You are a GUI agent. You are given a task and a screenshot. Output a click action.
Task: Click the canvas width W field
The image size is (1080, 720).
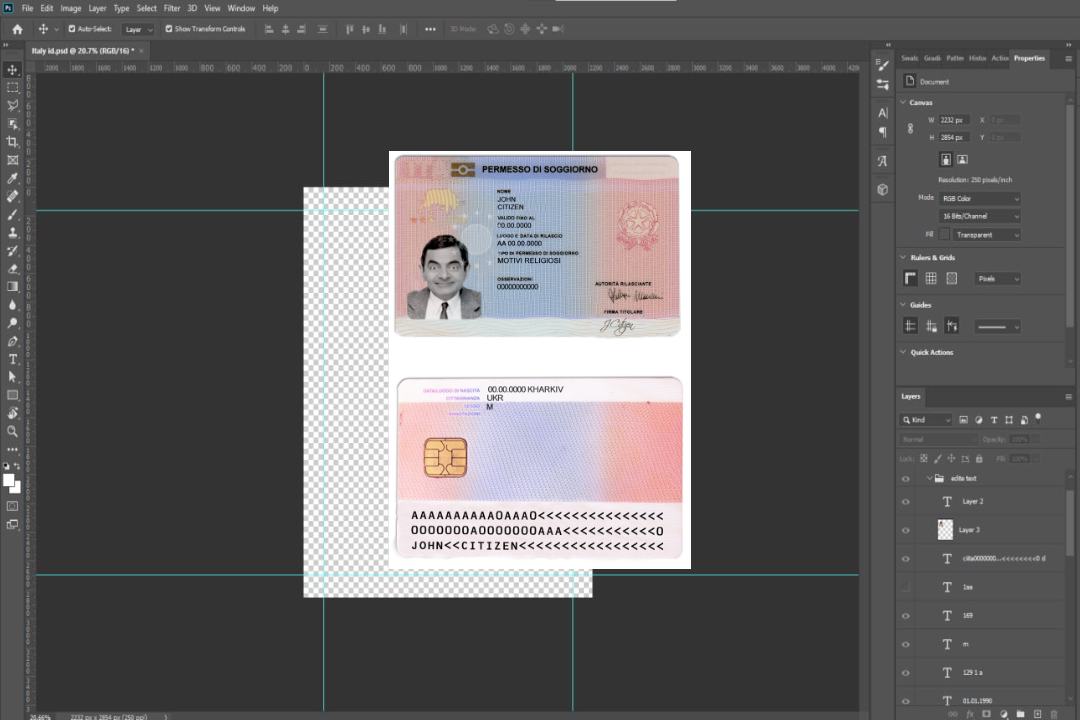(955, 120)
